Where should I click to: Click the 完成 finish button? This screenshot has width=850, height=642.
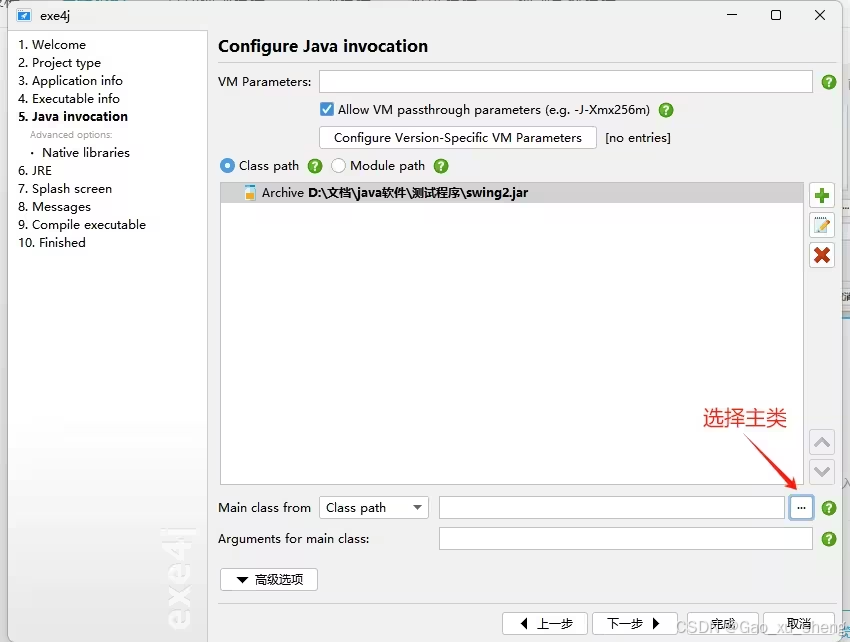[723, 624]
